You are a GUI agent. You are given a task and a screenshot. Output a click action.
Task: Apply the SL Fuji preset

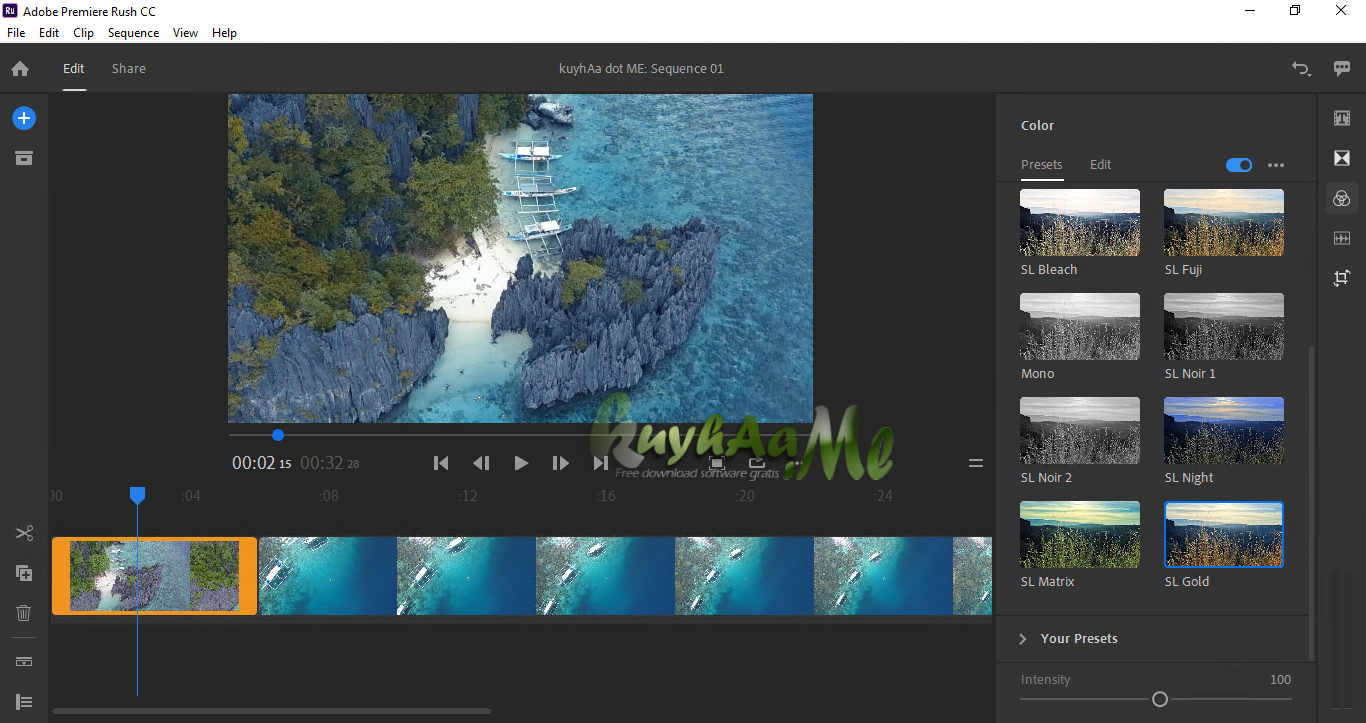(x=1224, y=223)
